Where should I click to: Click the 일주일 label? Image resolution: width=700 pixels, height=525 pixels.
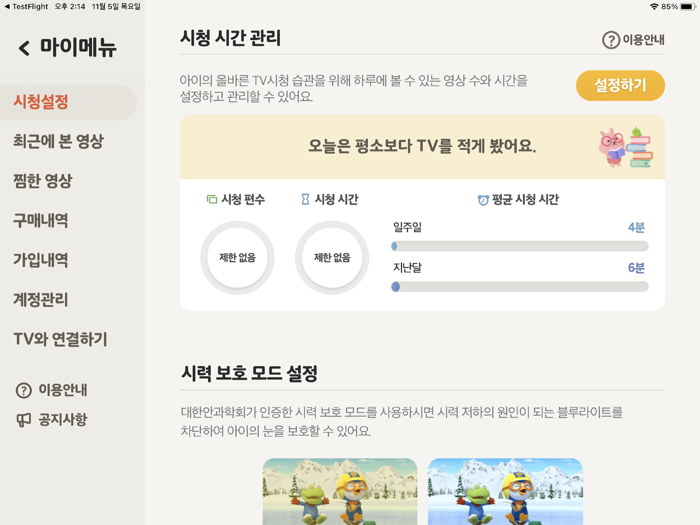click(x=407, y=228)
